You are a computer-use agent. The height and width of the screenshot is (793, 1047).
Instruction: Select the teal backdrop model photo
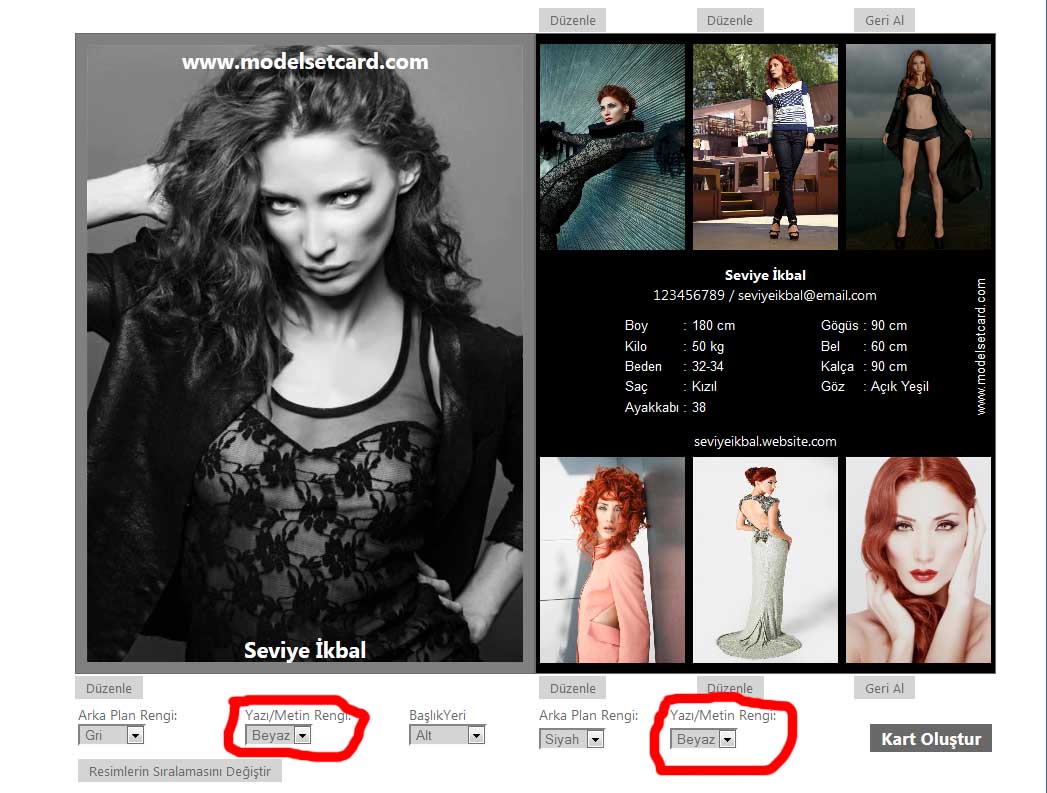click(x=612, y=146)
